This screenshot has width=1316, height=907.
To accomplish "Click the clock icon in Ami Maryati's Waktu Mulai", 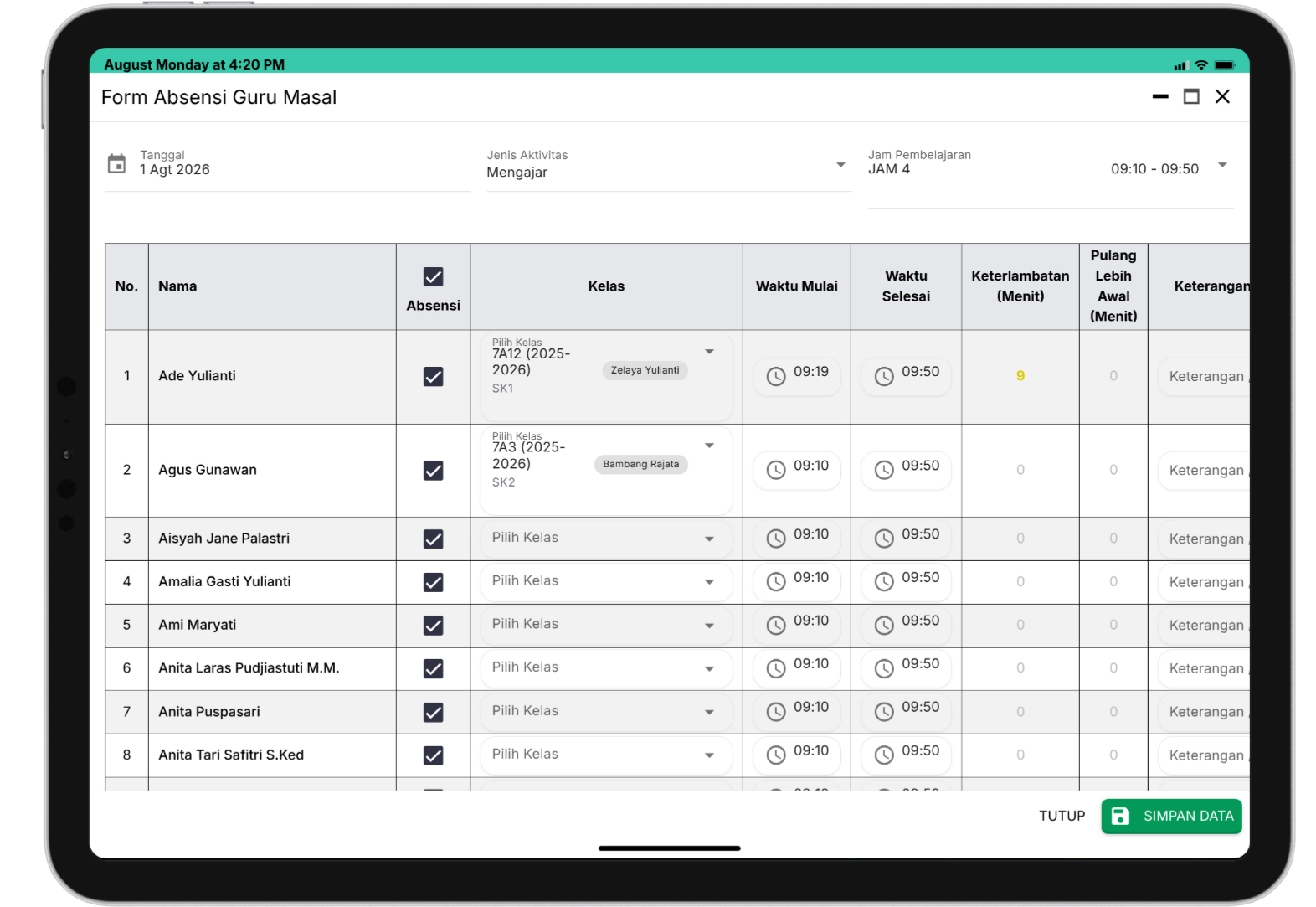I will click(x=776, y=625).
